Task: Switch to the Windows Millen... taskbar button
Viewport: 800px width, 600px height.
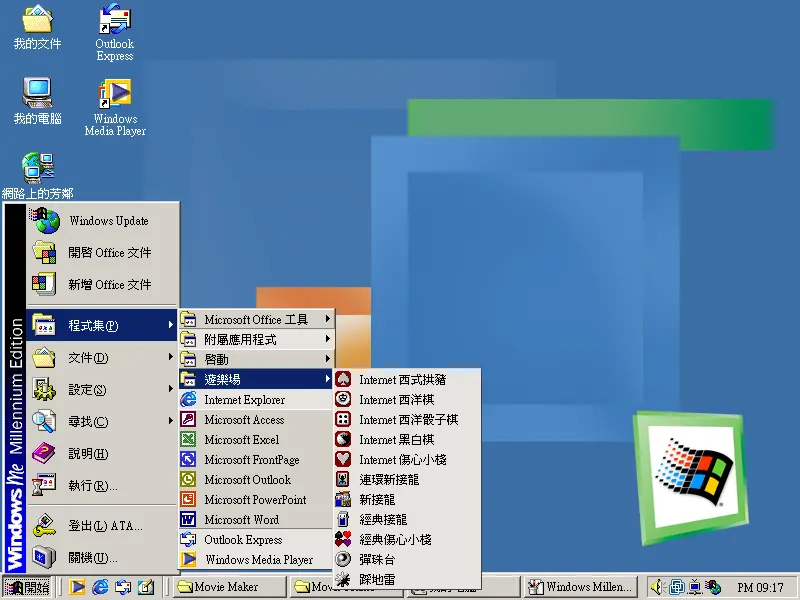Action: [x=581, y=587]
